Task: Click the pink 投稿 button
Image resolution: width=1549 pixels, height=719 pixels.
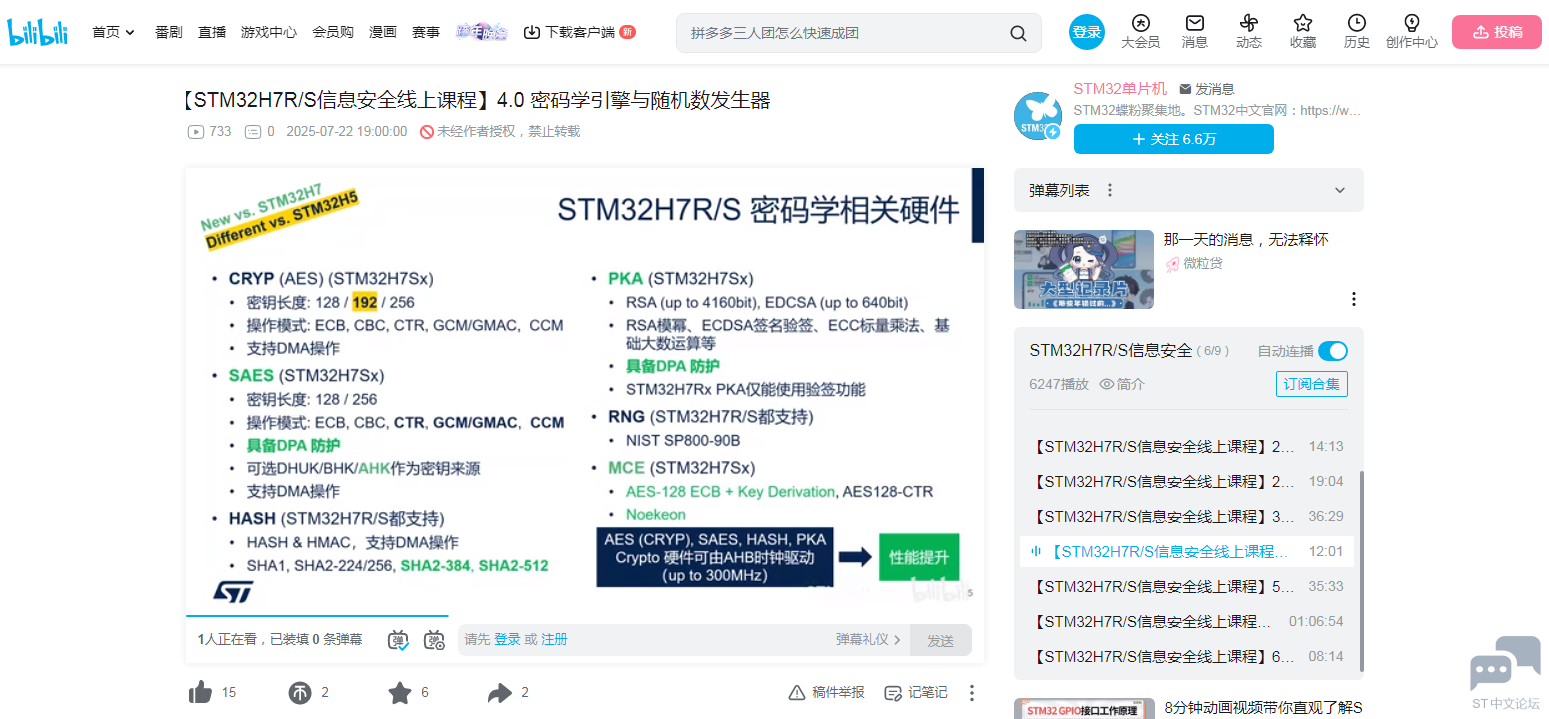Action: [1497, 32]
